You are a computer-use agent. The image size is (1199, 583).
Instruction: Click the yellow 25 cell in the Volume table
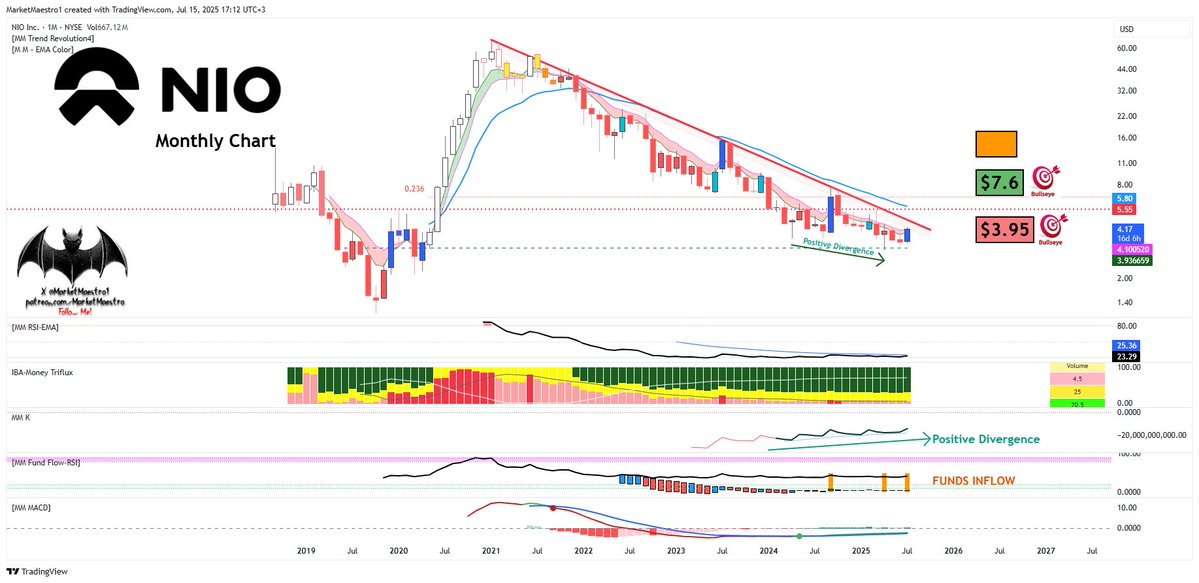tap(1077, 391)
